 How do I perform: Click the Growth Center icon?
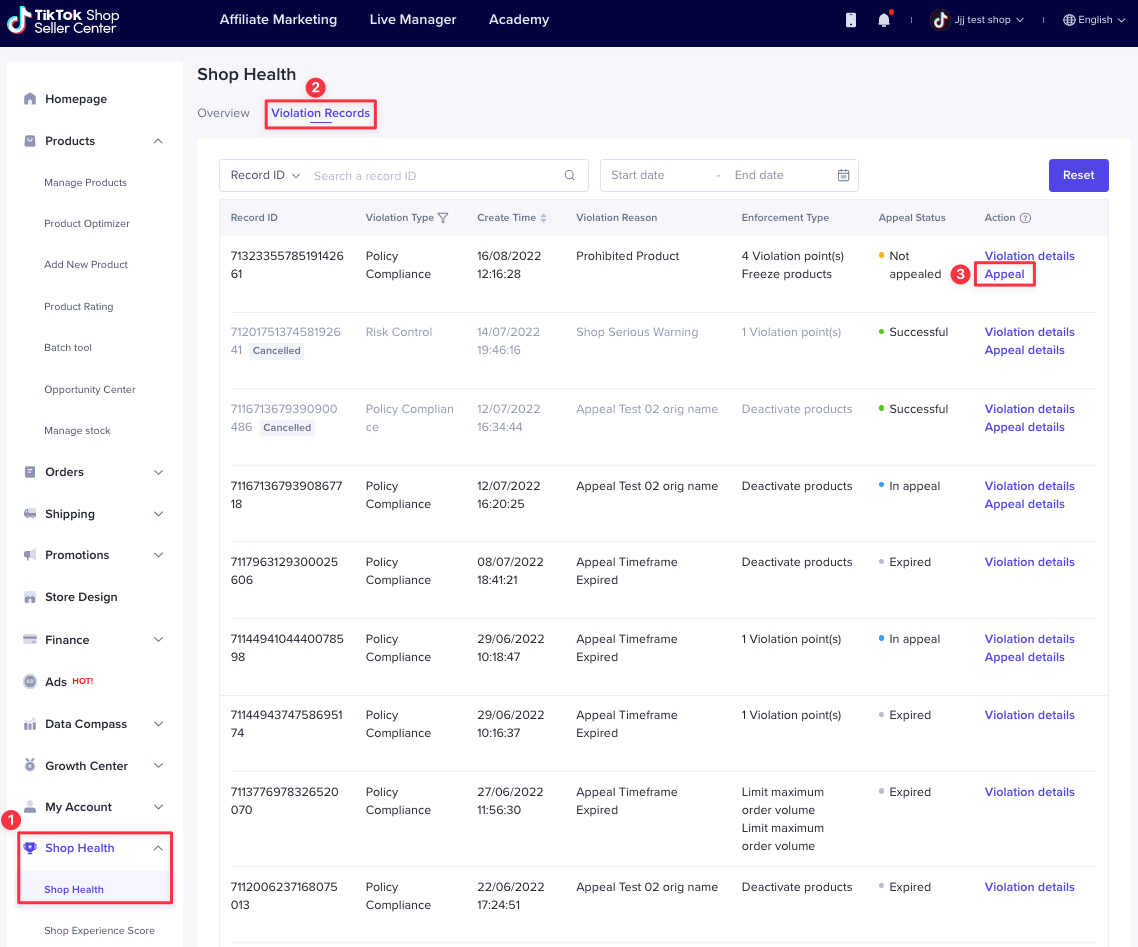pyautogui.click(x=30, y=765)
